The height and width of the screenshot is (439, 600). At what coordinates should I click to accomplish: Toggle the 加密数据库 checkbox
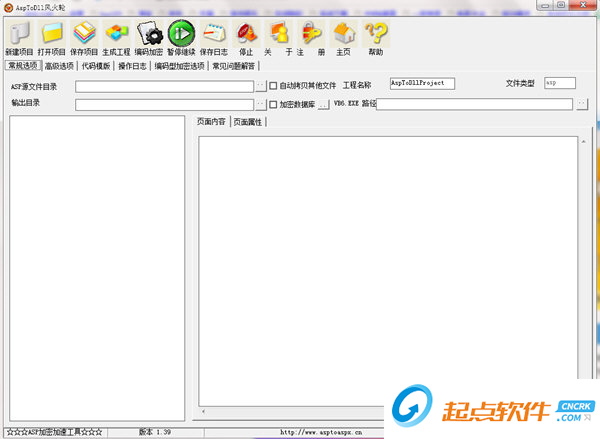pyautogui.click(x=273, y=104)
